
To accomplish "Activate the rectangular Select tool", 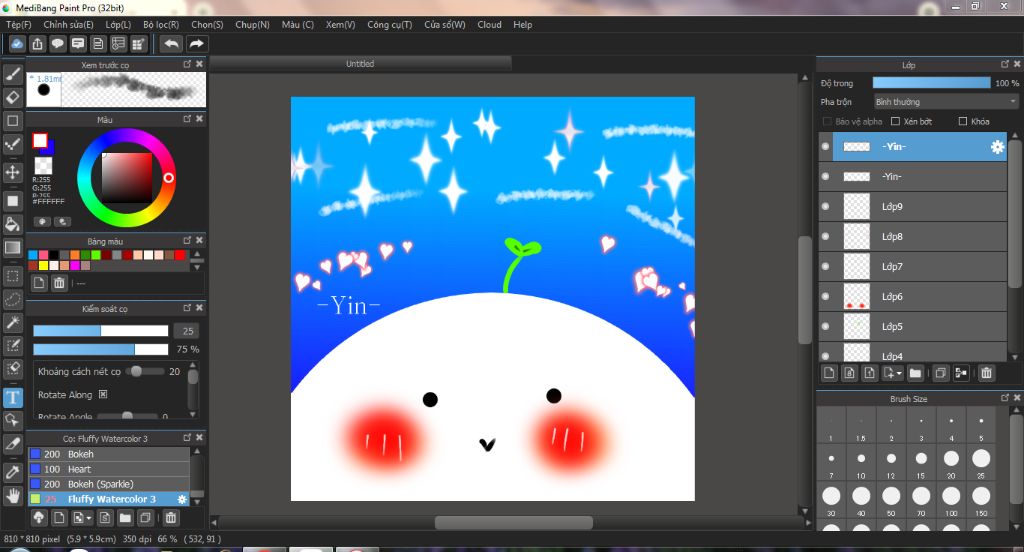I will coord(12,276).
